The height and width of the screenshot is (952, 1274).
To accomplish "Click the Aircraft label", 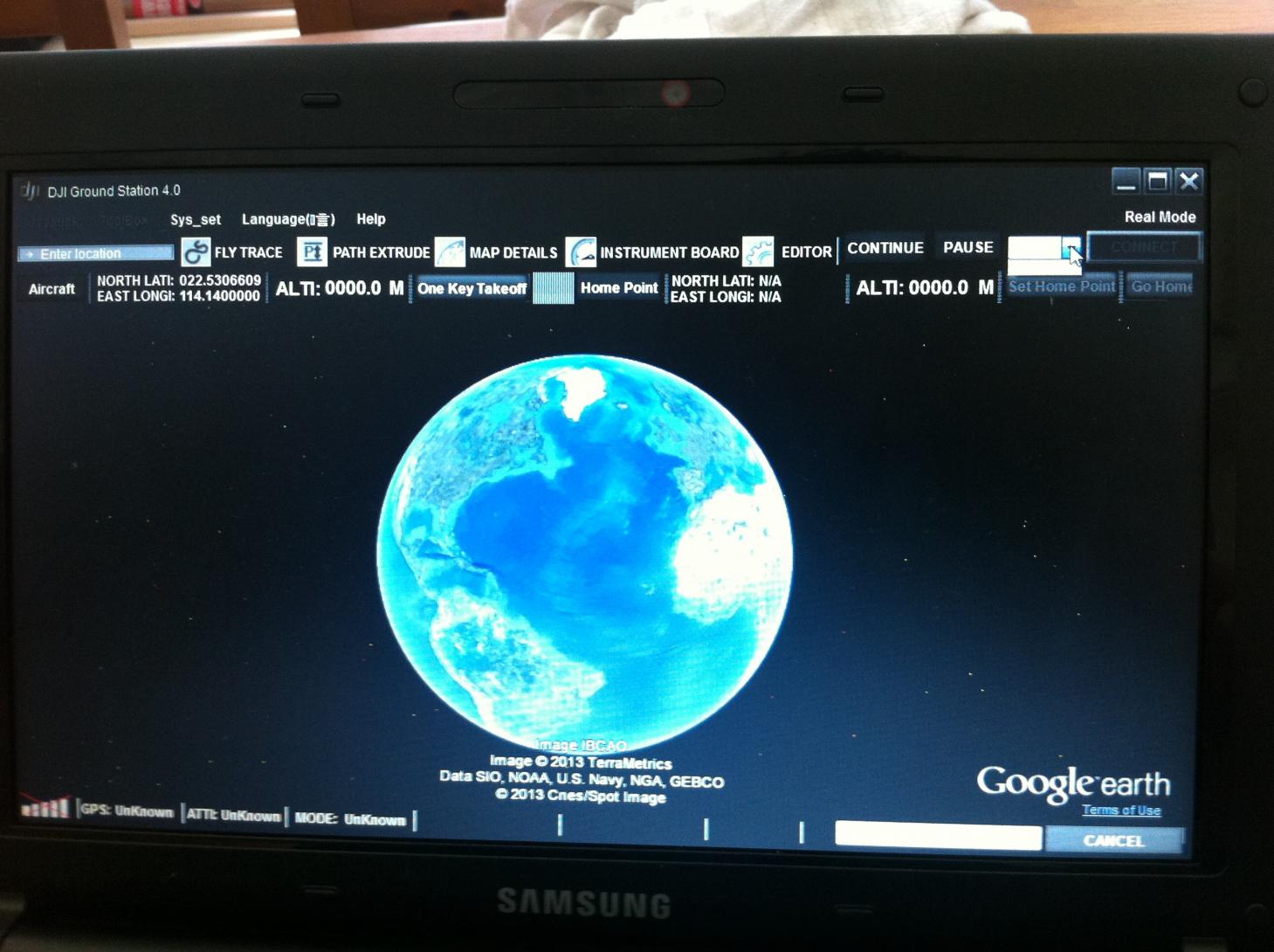I will [x=52, y=289].
